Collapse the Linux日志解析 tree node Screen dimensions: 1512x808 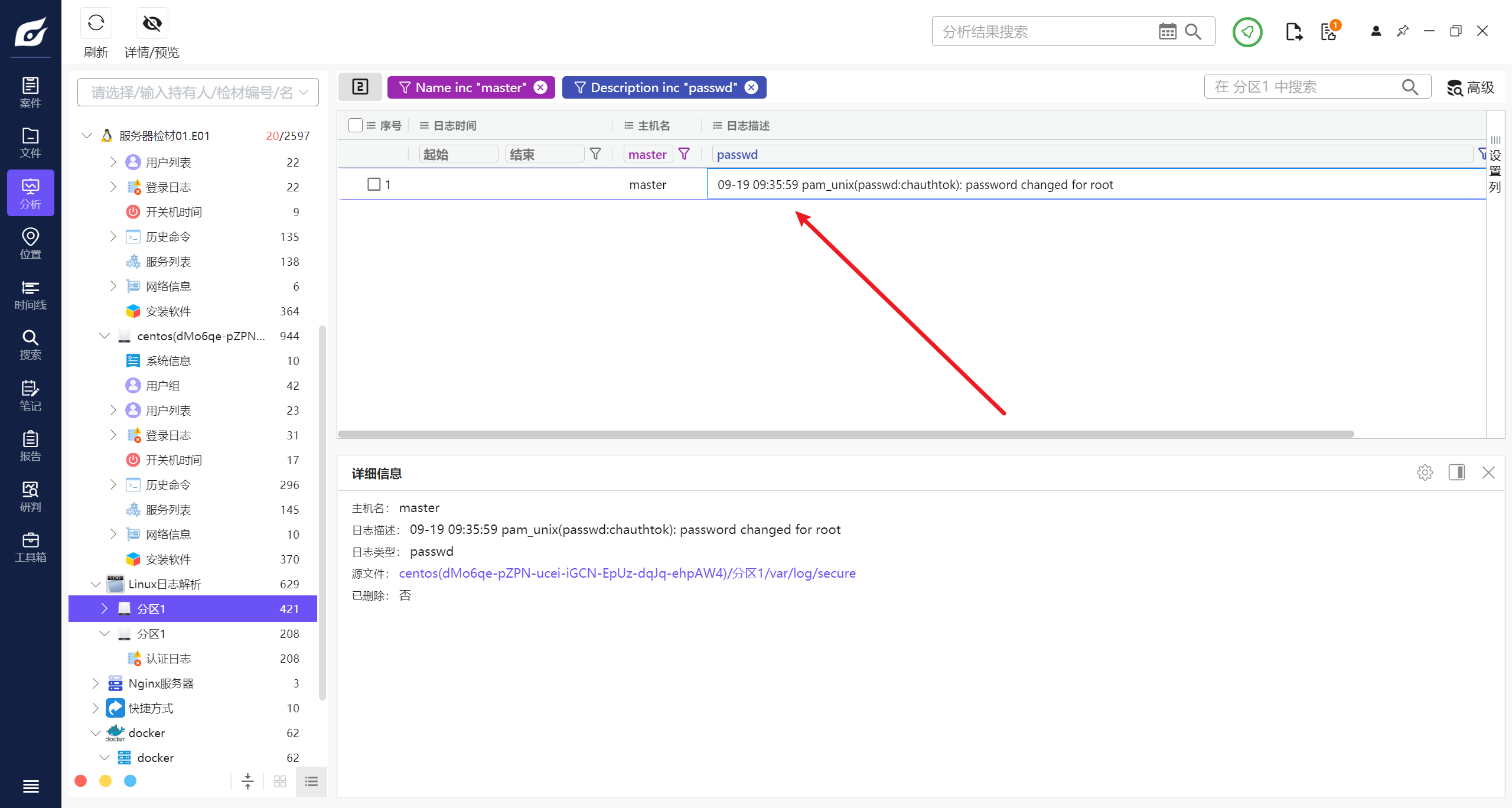(96, 584)
